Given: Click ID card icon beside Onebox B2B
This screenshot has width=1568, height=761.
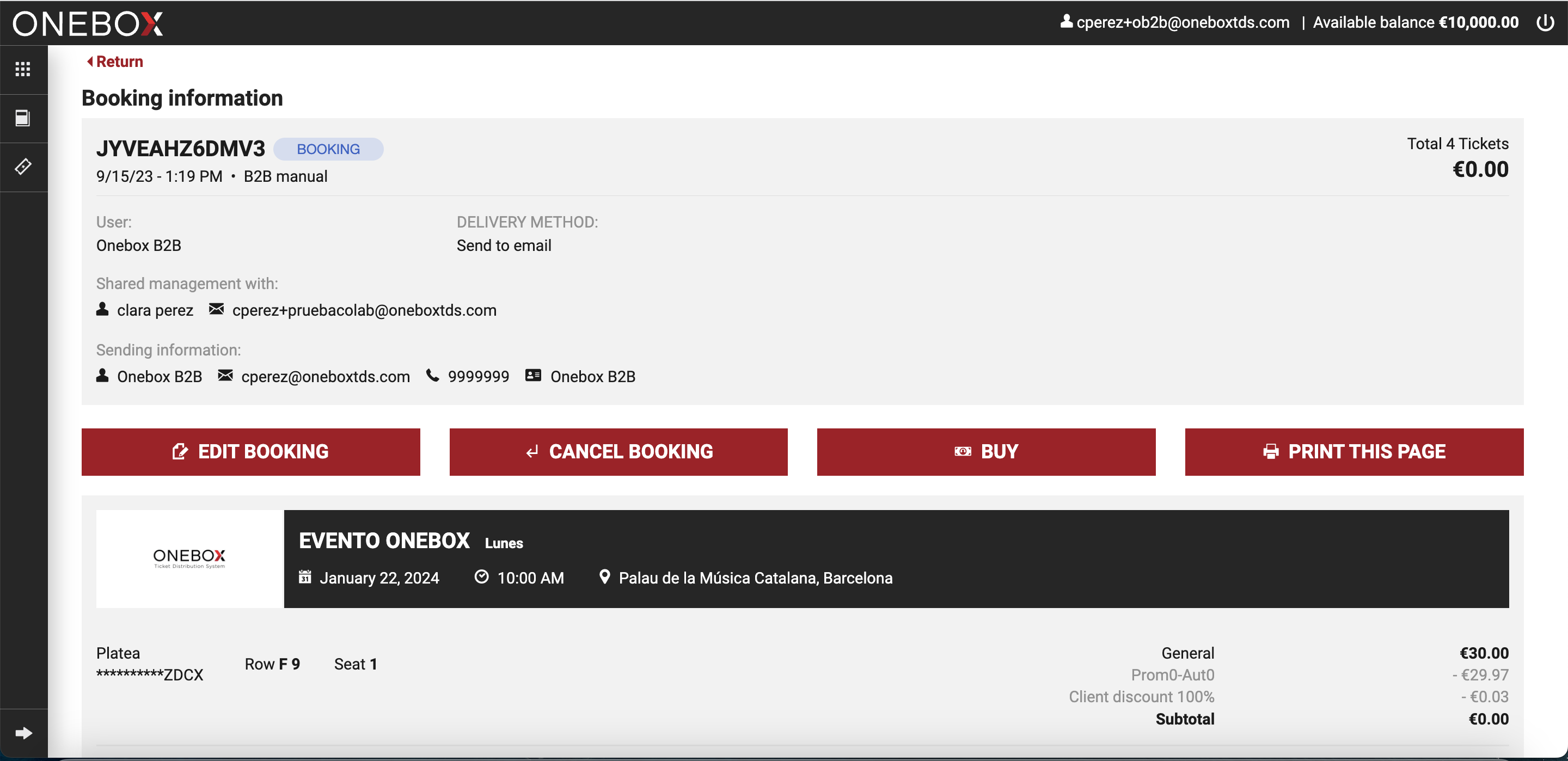Looking at the screenshot, I should point(533,376).
